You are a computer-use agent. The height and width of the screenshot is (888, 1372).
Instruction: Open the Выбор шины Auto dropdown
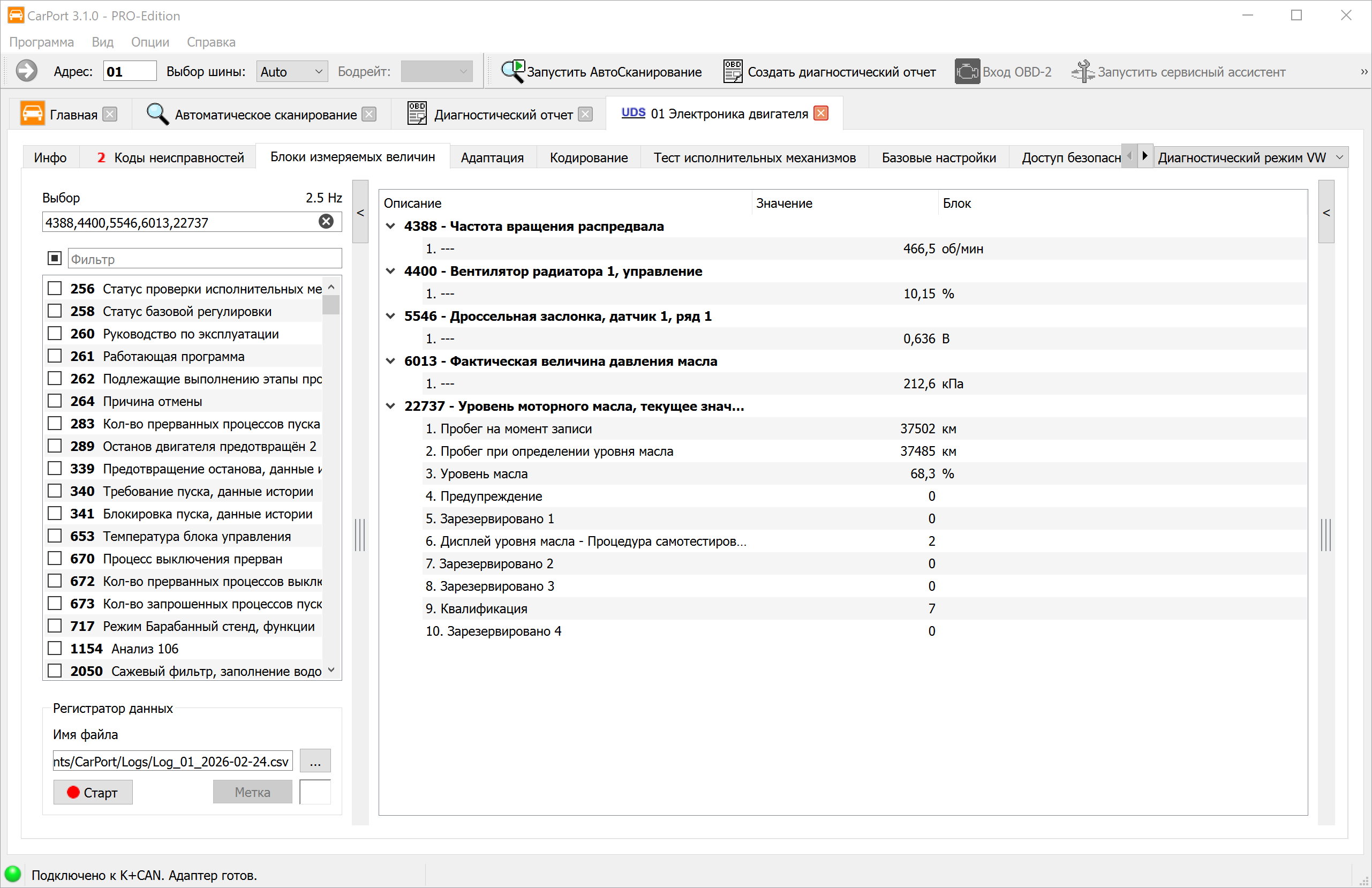click(292, 72)
